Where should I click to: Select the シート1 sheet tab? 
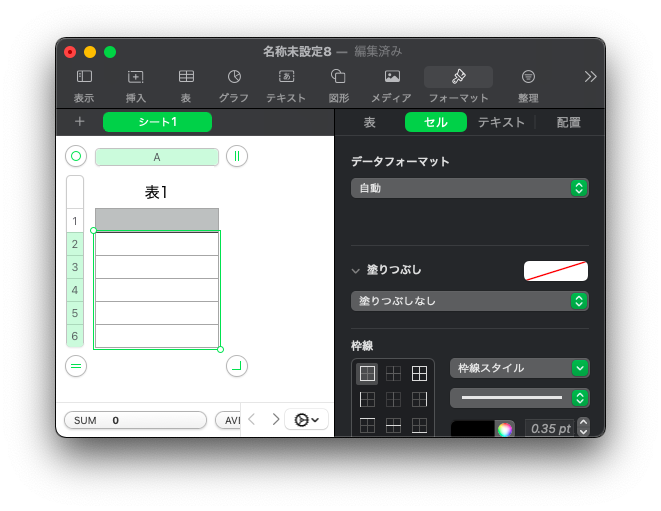click(157, 122)
